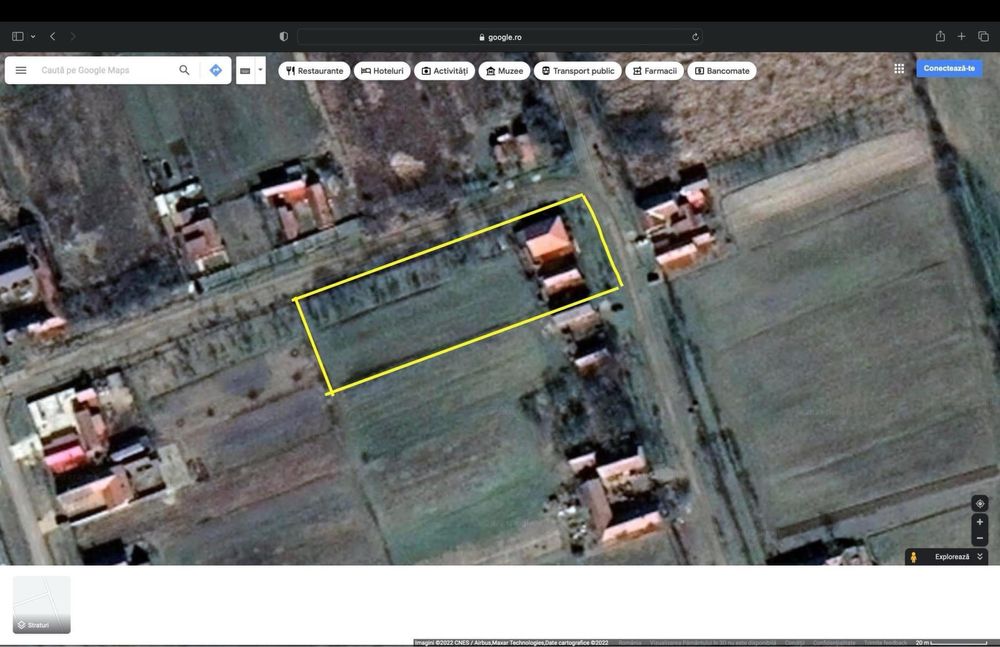Image resolution: width=1000 pixels, height=647 pixels.
Task: Click the Straturi layers thumbnail
Action: (x=41, y=604)
